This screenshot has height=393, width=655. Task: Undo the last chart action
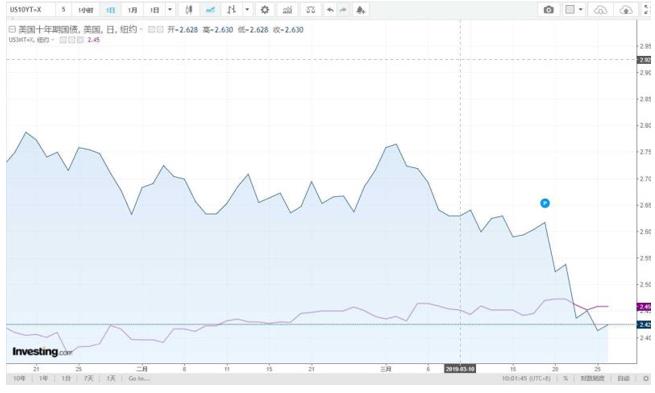(x=330, y=10)
